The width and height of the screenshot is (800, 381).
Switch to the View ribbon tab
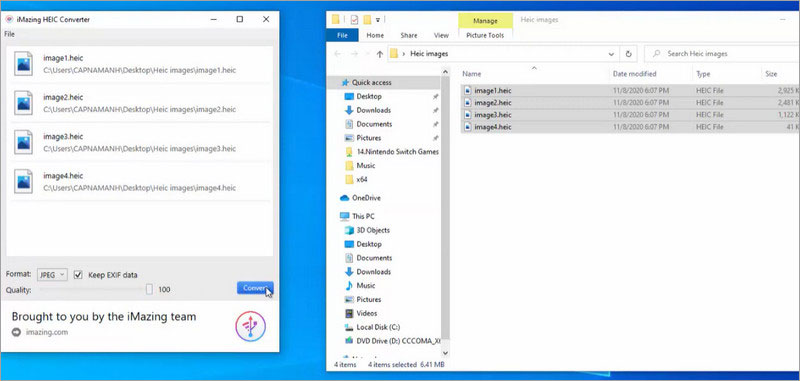[x=441, y=35]
